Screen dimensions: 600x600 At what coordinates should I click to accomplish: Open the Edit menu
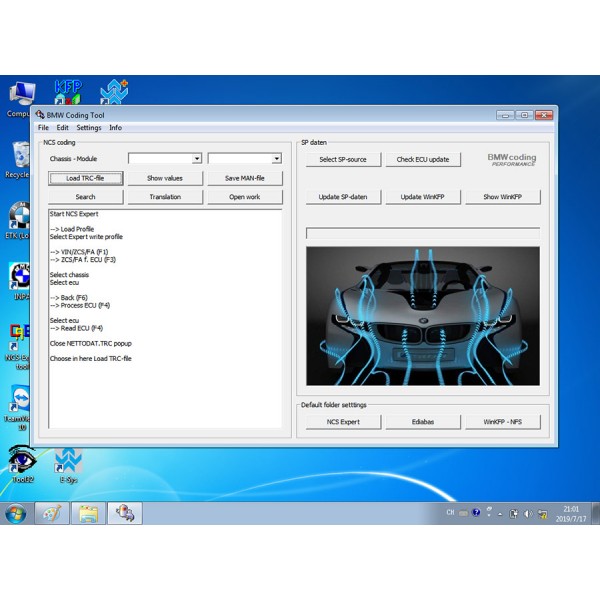[62, 128]
